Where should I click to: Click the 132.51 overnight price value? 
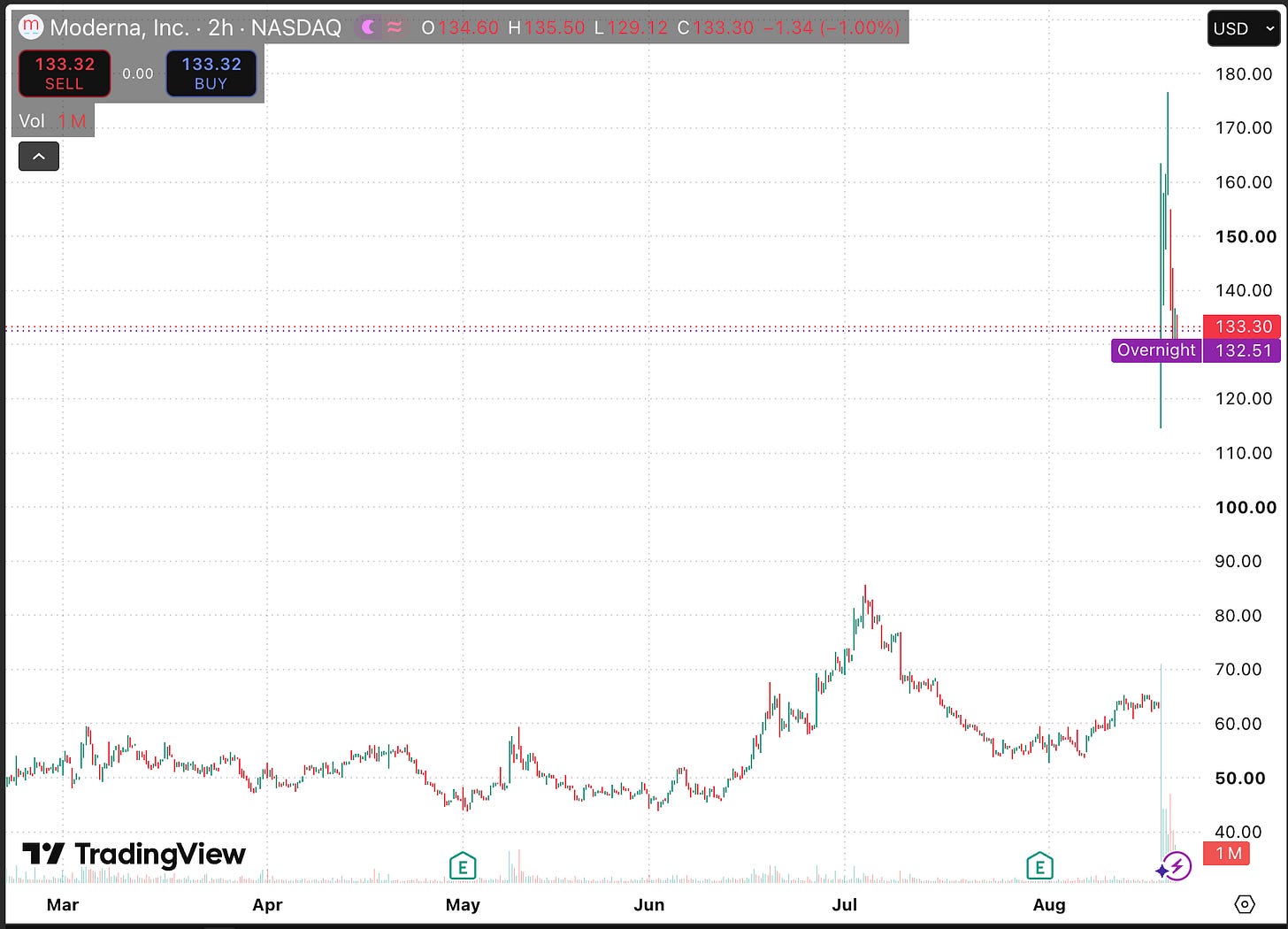click(1242, 350)
